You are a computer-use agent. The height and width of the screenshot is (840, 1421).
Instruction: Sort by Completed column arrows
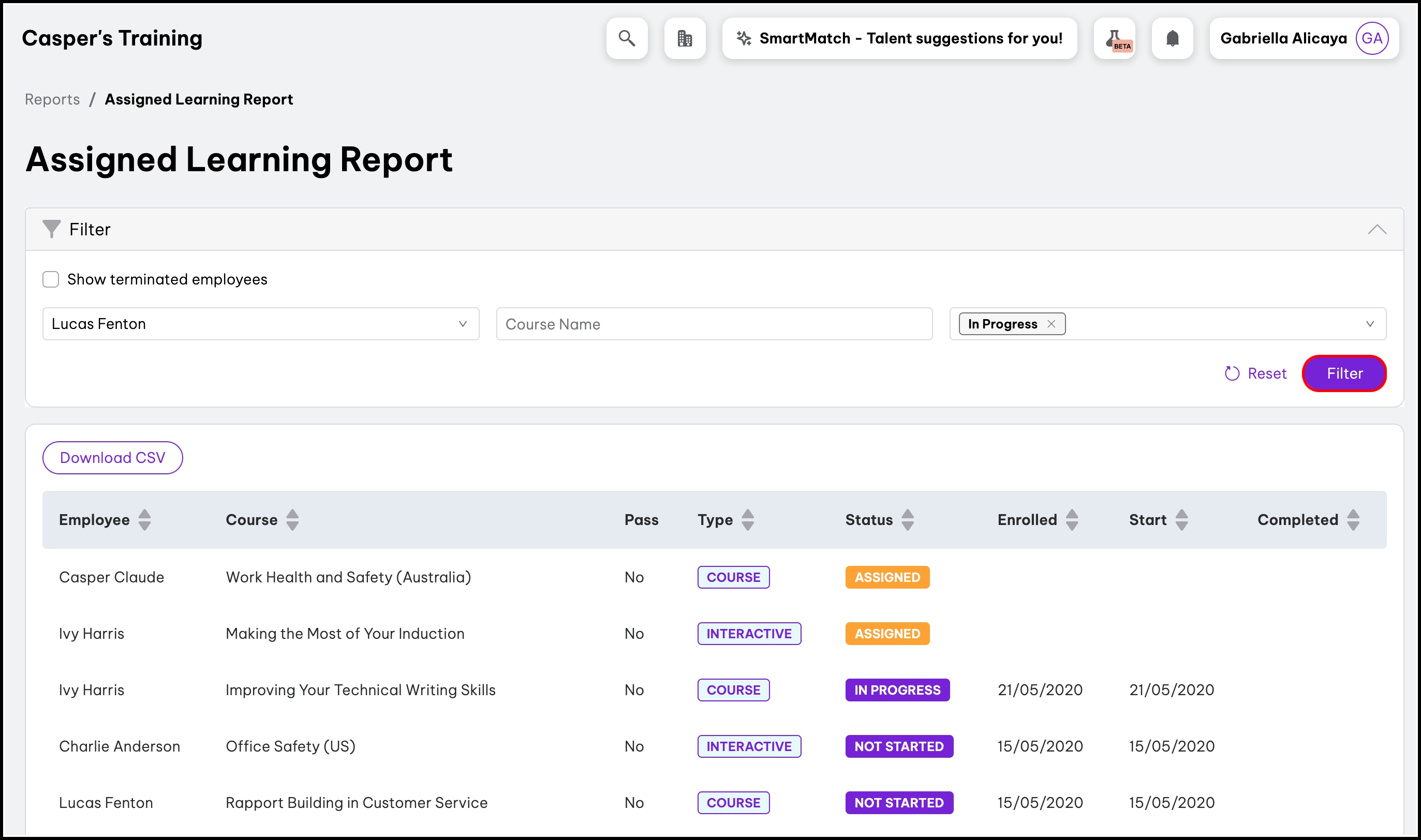[1353, 520]
